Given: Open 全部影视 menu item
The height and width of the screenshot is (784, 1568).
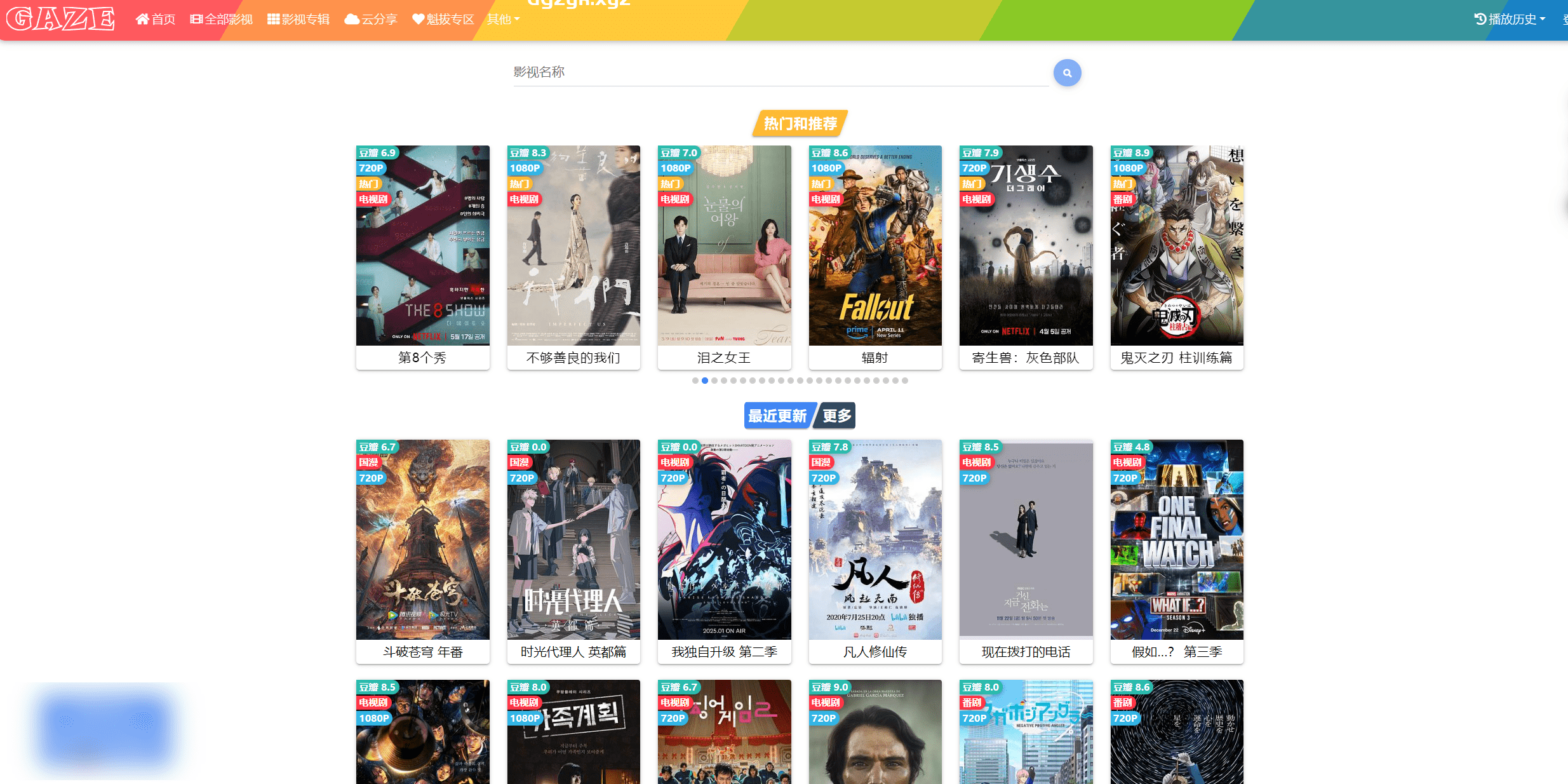Looking at the screenshot, I should 221,19.
